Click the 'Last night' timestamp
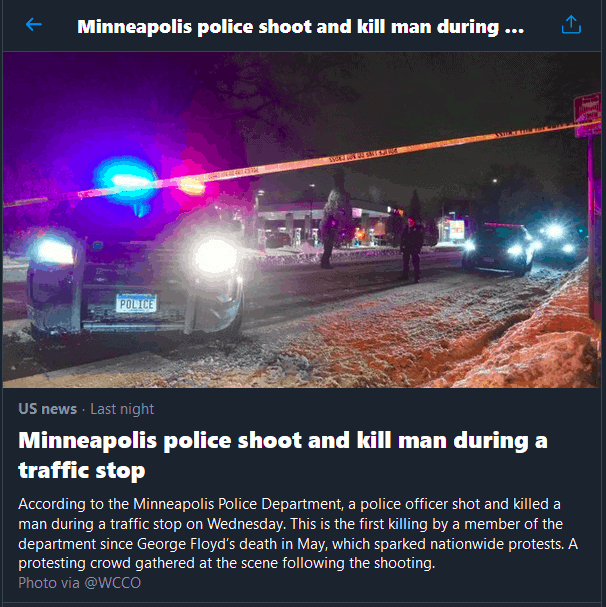The image size is (606, 607). pyautogui.click(x=122, y=409)
